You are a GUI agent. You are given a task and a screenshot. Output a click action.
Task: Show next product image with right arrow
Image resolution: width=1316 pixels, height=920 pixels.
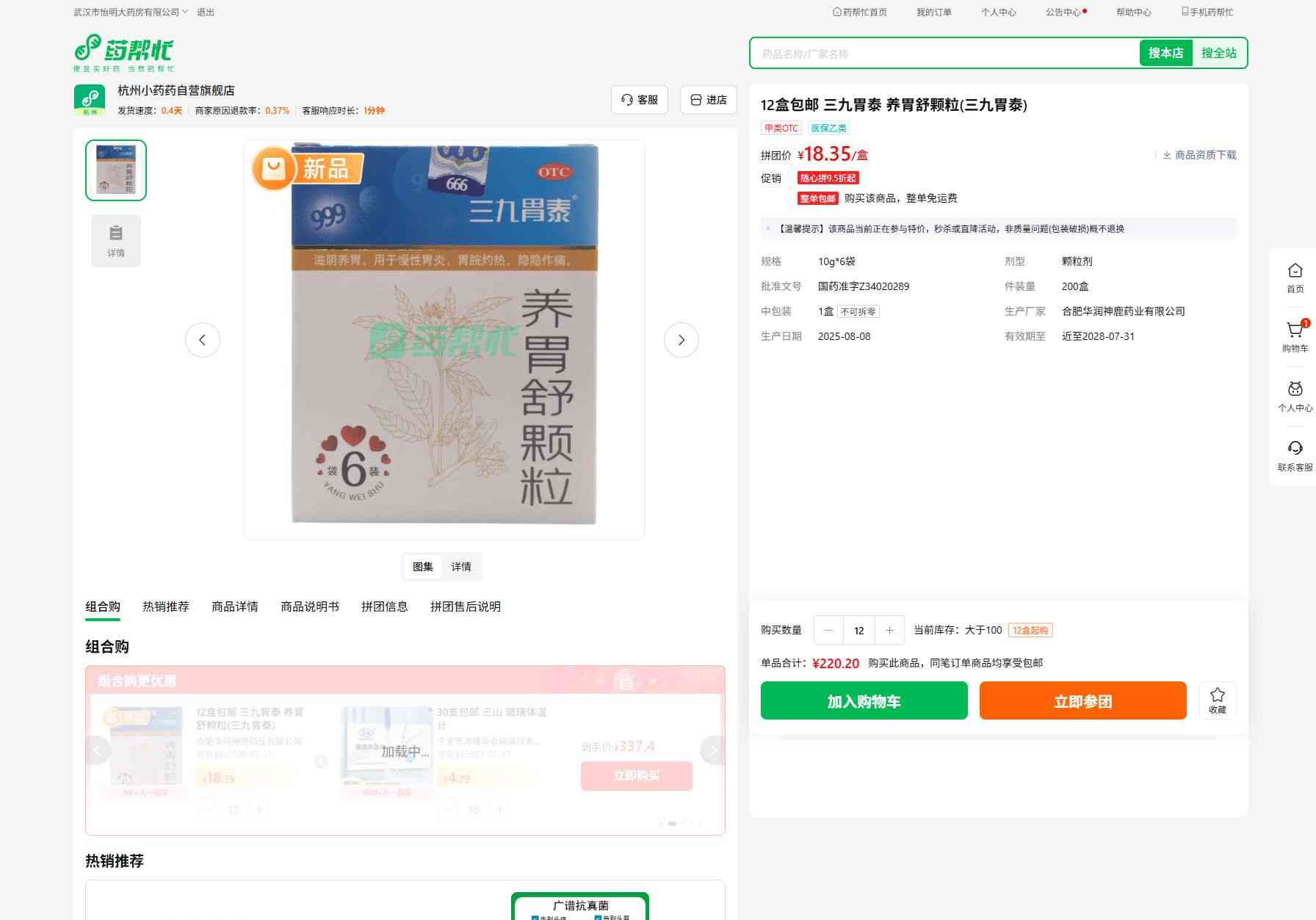click(681, 340)
